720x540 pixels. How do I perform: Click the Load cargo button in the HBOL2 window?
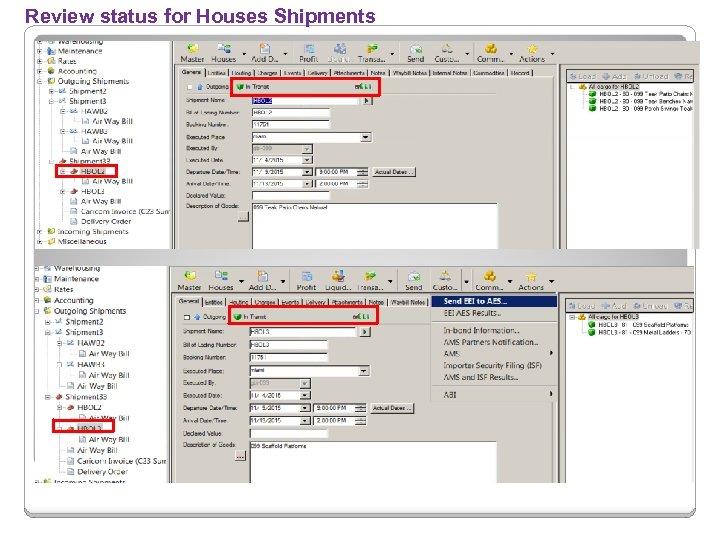click(x=583, y=76)
